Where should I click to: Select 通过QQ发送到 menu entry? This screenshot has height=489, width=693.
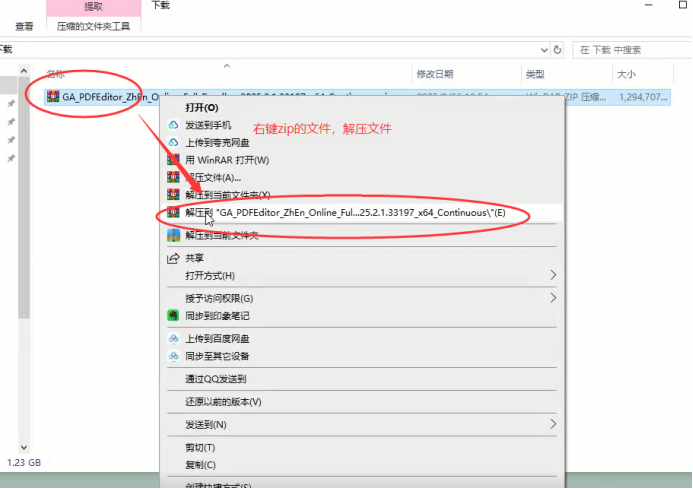point(215,379)
